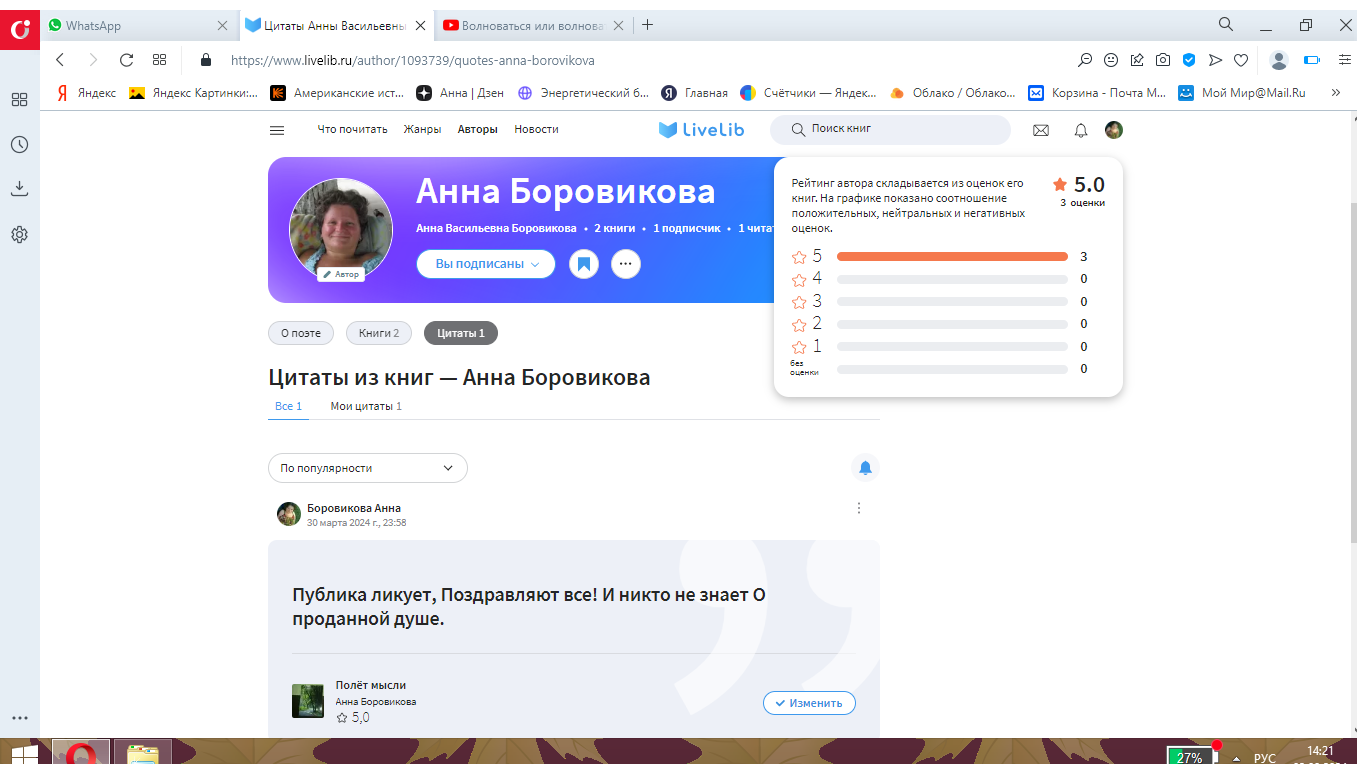Open the author's profile photo
Screen dimensions: 1357x764
point(340,230)
